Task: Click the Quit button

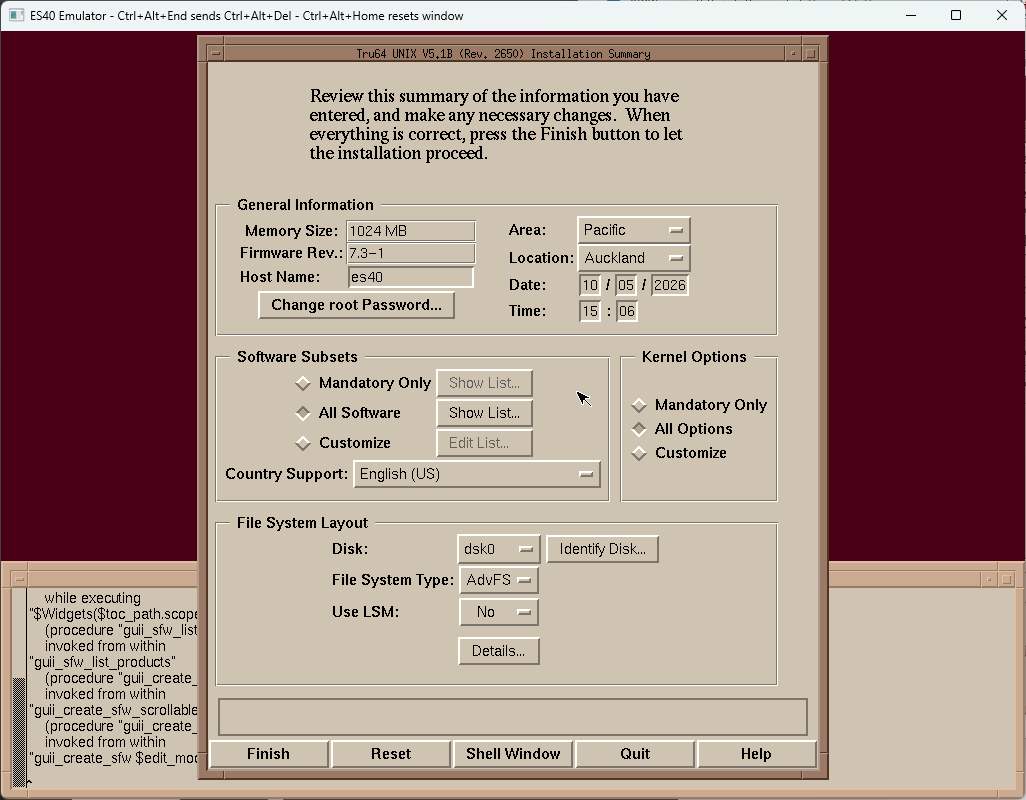Action: (635, 754)
